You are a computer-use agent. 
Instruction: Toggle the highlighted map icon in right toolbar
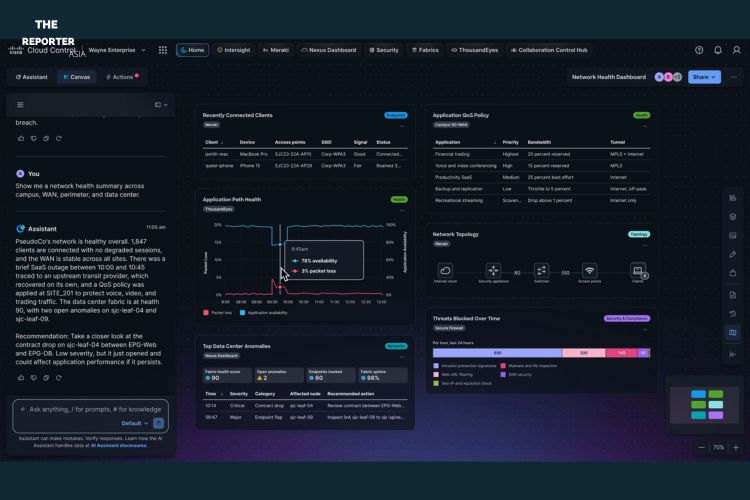click(x=732, y=333)
